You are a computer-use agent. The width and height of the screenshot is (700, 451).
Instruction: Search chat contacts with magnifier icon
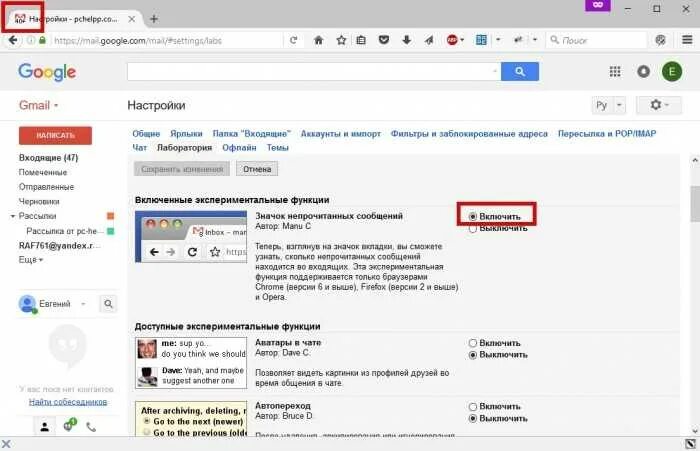point(108,304)
